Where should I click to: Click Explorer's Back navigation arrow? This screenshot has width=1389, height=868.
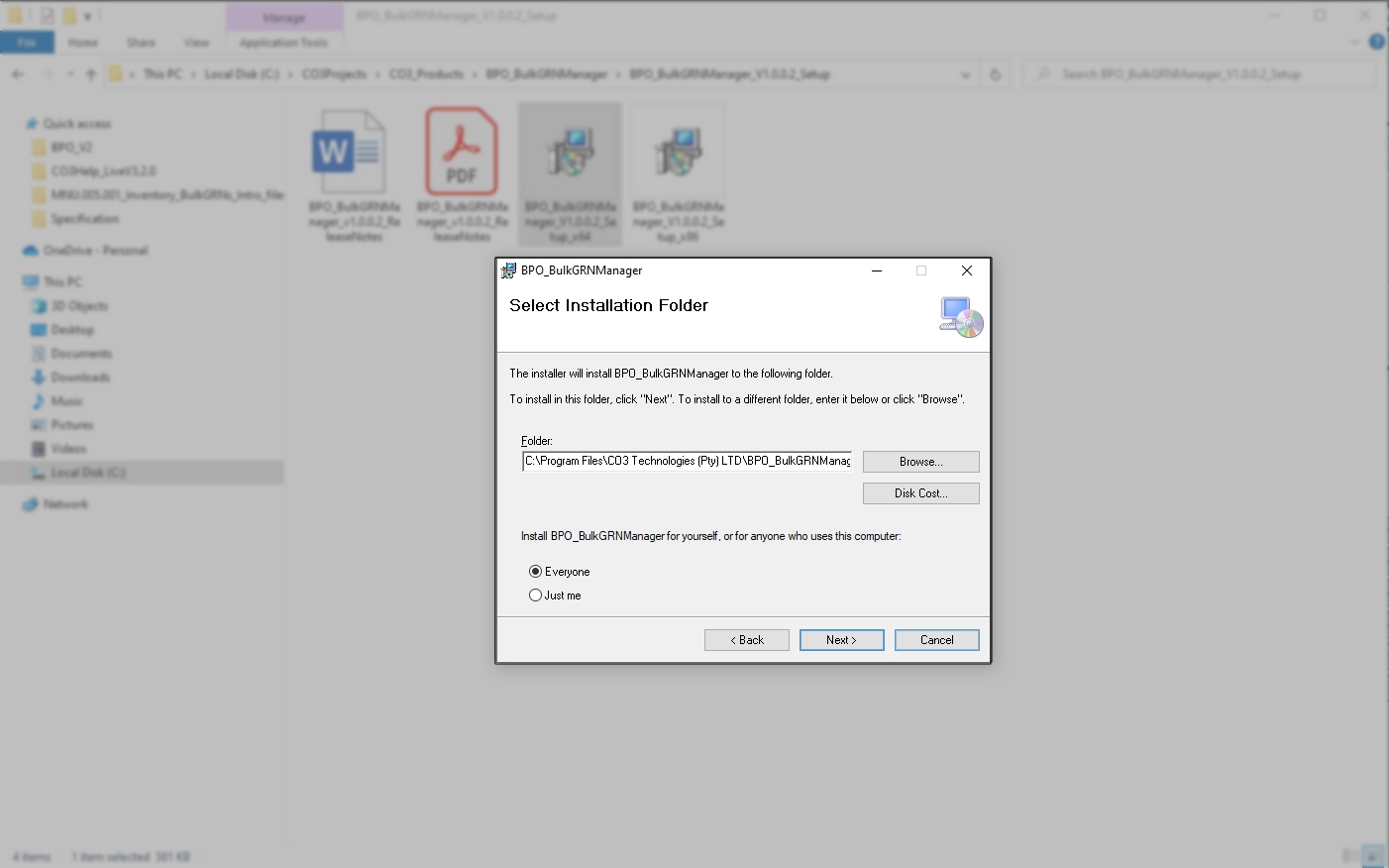[x=18, y=74]
